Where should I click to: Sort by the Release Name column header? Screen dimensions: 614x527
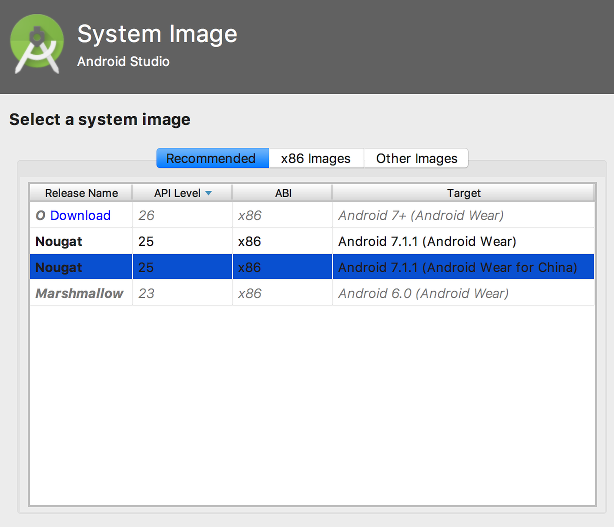(x=81, y=193)
